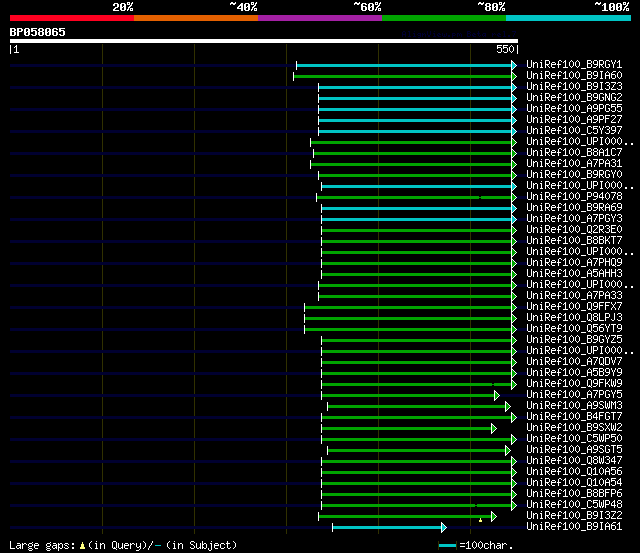Image resolution: width=640 pixels, height=553 pixels.
Task: Open hit UniRef100_Q8LPJ3
Action: click(574, 318)
